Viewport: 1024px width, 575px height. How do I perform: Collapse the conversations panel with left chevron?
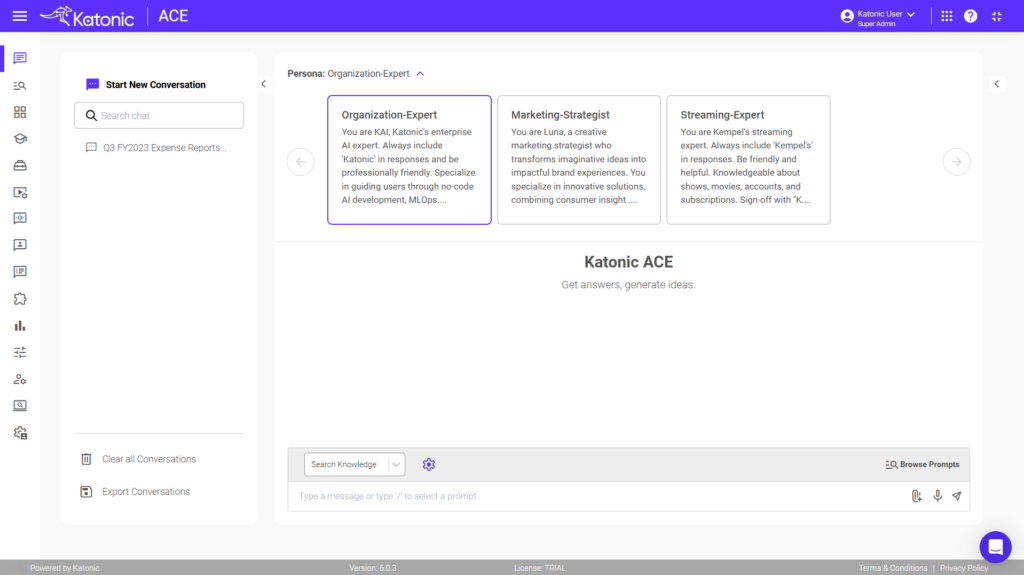coord(263,84)
